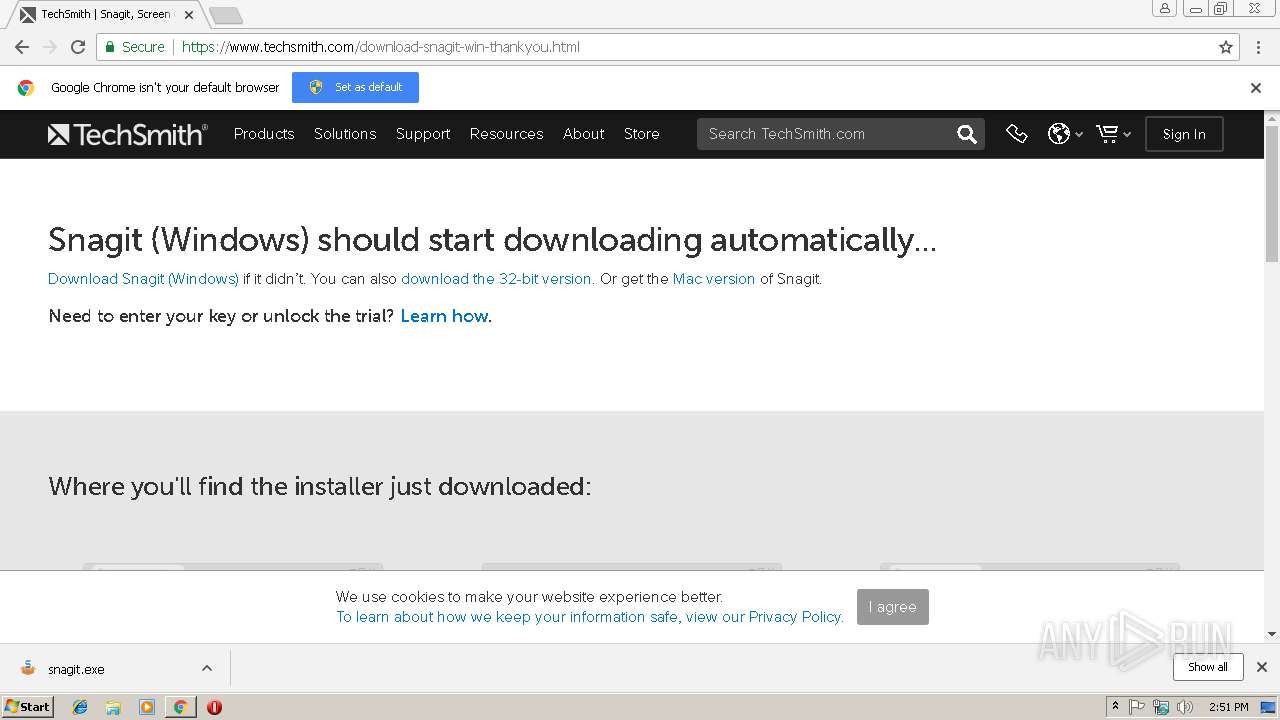Viewport: 1280px width, 720px height.
Task: Open Internet Explorer from taskbar
Action: [80, 707]
